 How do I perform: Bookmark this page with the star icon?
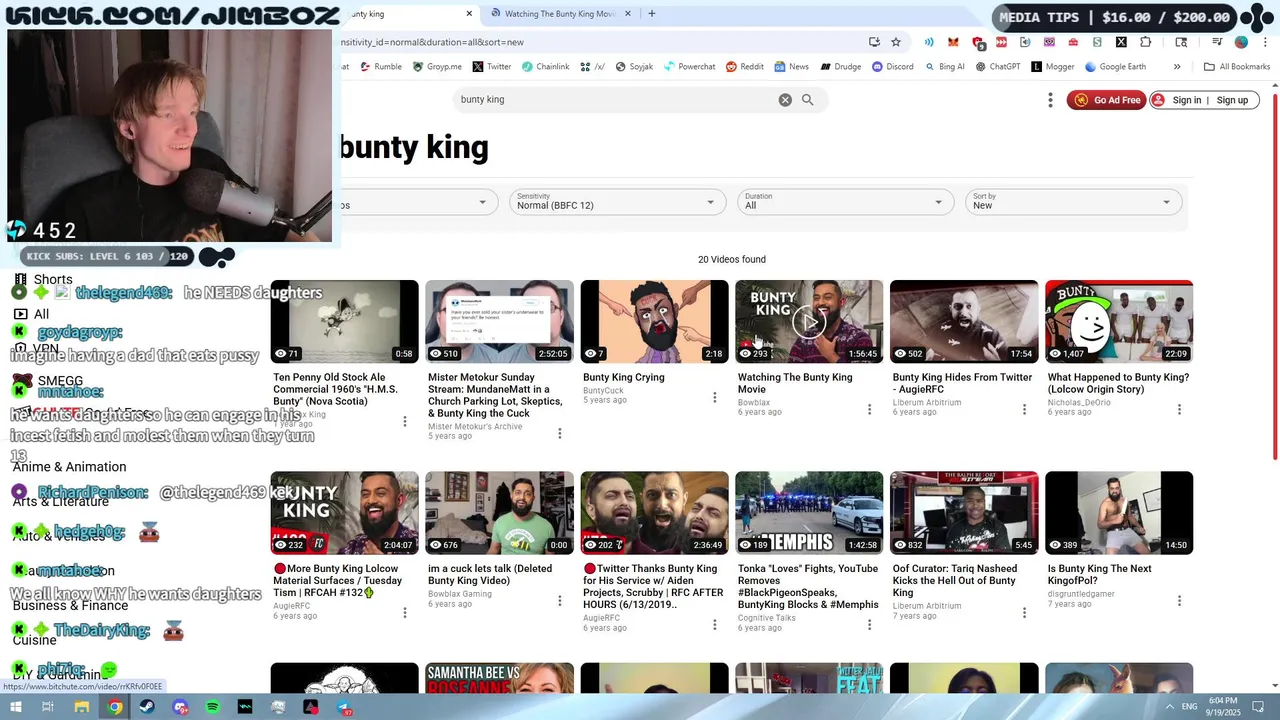click(896, 42)
